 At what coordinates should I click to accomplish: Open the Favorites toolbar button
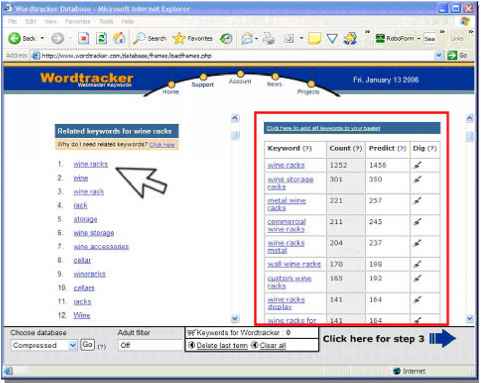pyautogui.click(x=193, y=39)
